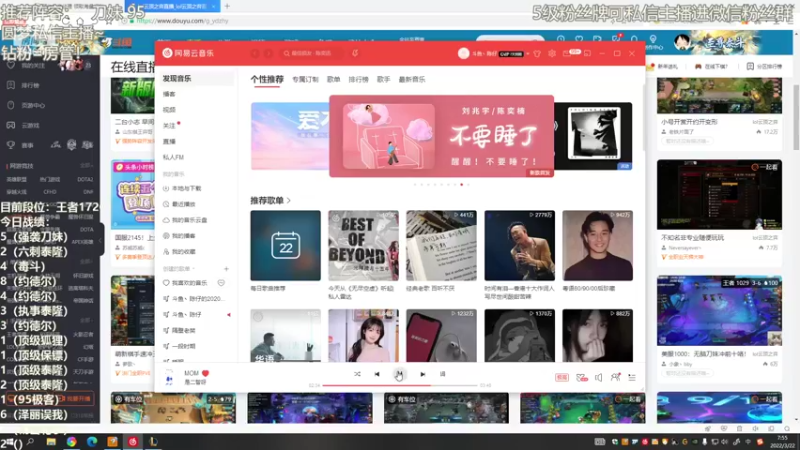Open 私人FM in sidebar
Image resolution: width=800 pixels, height=450 pixels.
tap(173, 157)
